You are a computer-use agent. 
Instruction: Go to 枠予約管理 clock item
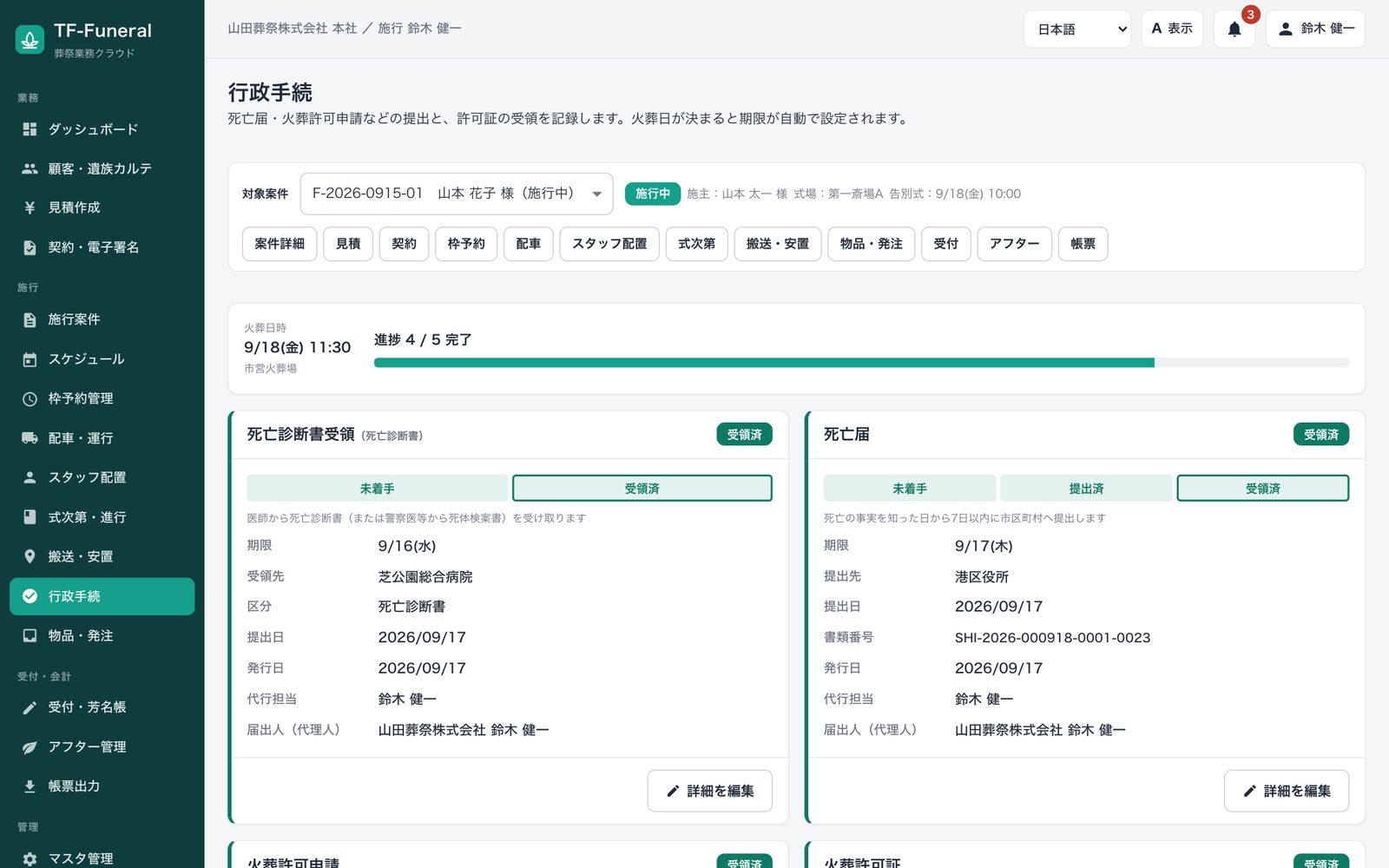click(x=102, y=398)
